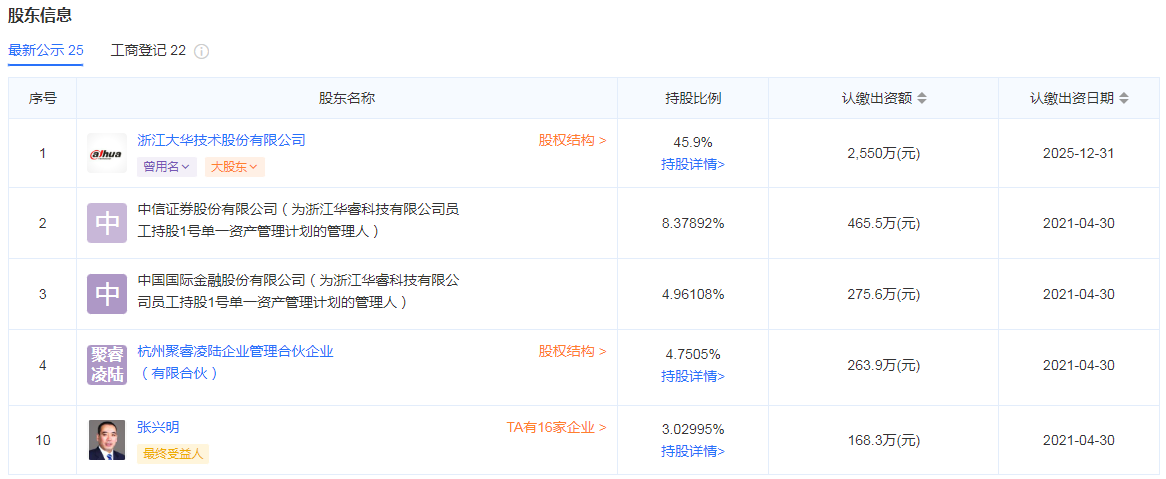Click the 465.5万(元) contribution amount
Viewport: 1166px width, 479px height.
(884, 223)
